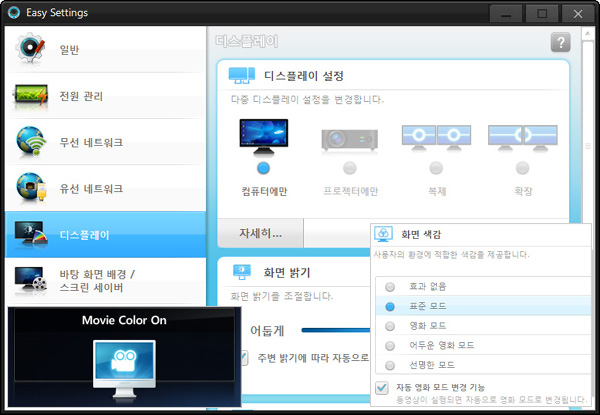
Task: Open the 일반 general settings icon
Action: tap(30, 48)
